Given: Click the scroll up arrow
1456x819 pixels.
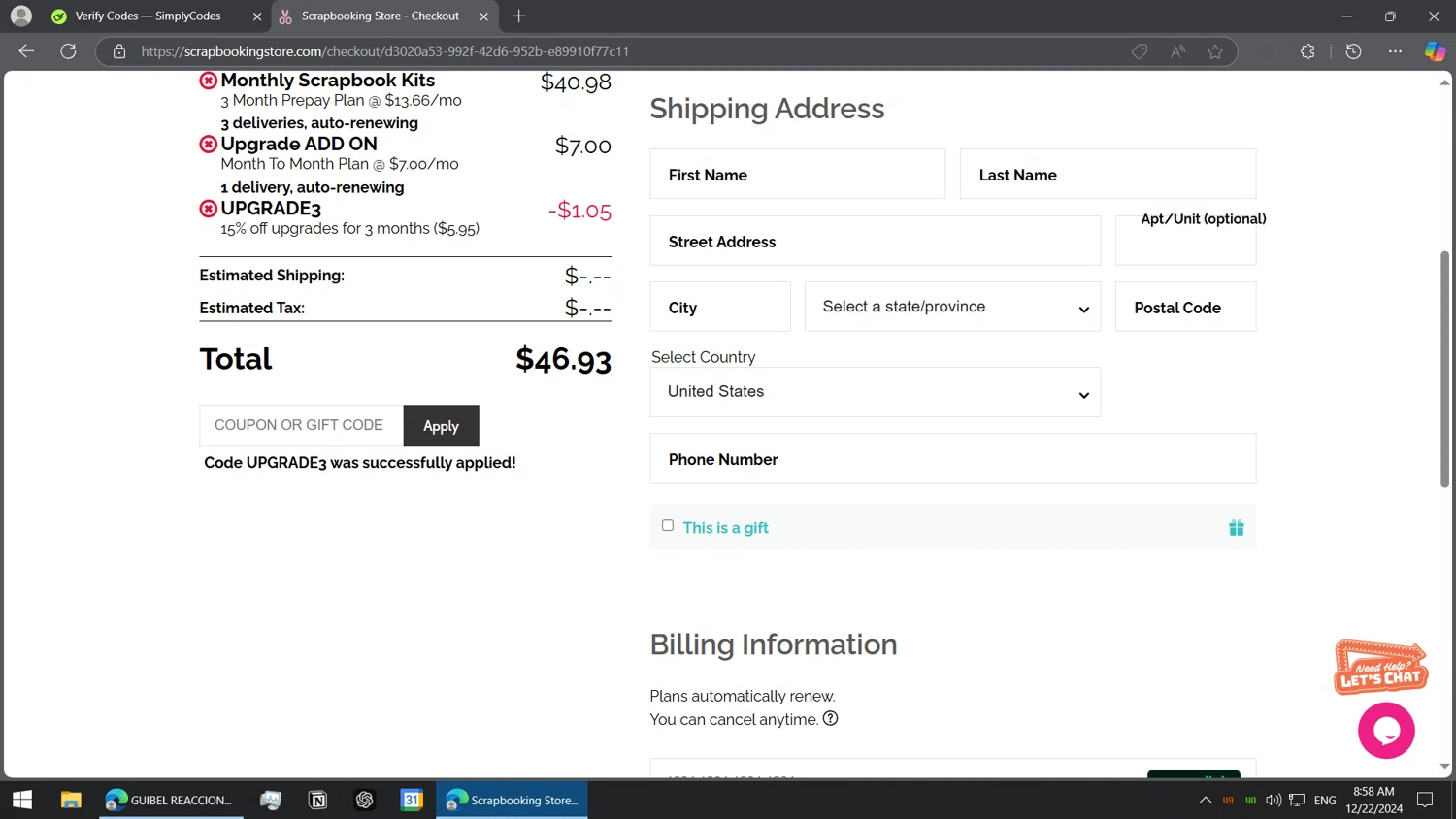Looking at the screenshot, I should 1444,82.
